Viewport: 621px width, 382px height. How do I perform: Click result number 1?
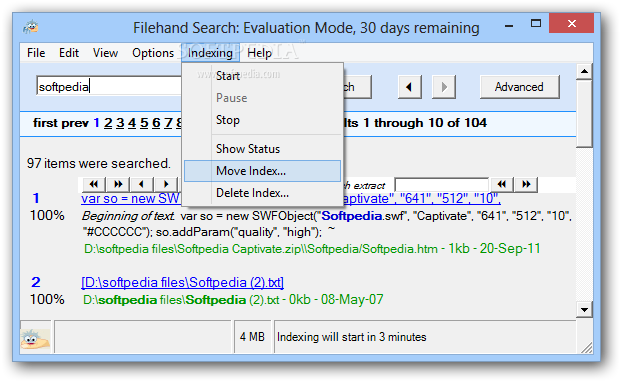(36, 198)
